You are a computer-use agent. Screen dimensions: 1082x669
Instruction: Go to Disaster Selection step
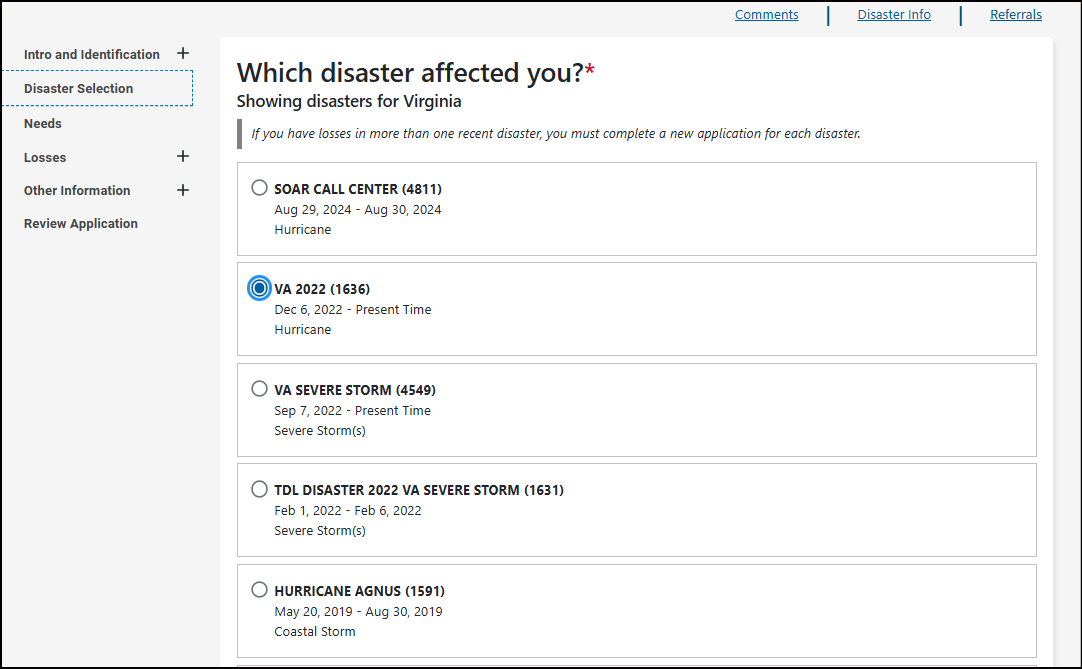(x=78, y=88)
